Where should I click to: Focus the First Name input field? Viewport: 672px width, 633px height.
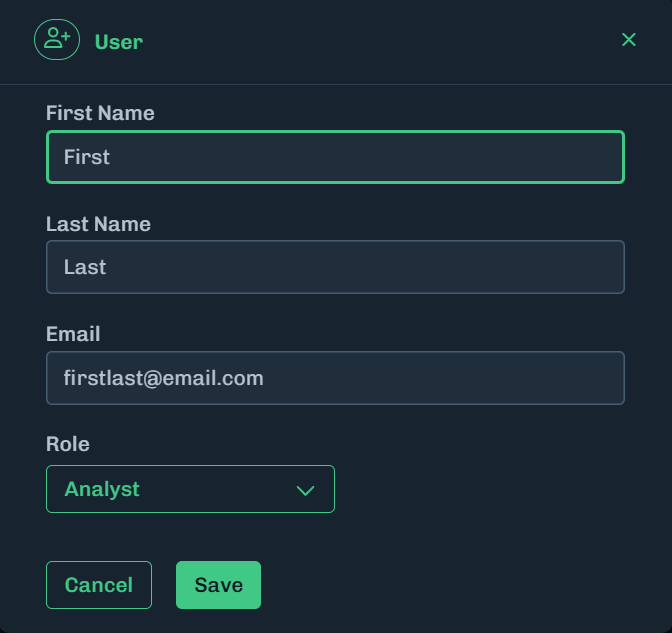[x=335, y=157]
